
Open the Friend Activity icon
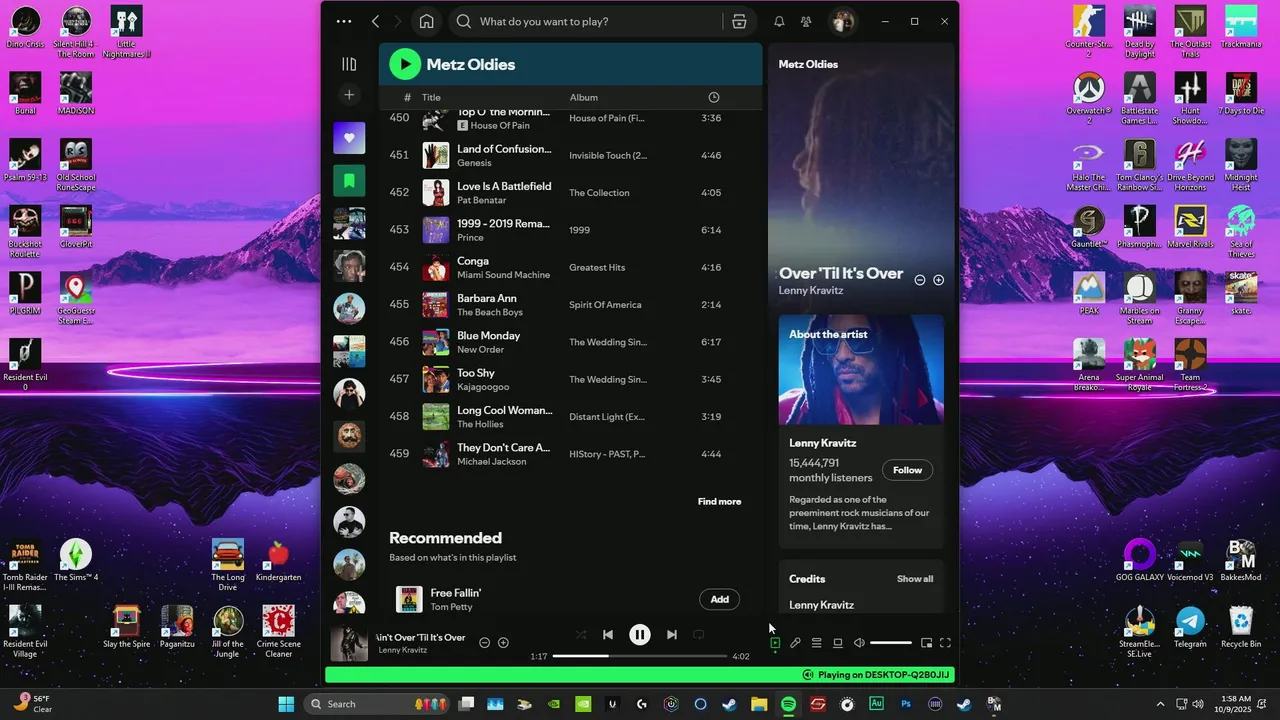[806, 21]
